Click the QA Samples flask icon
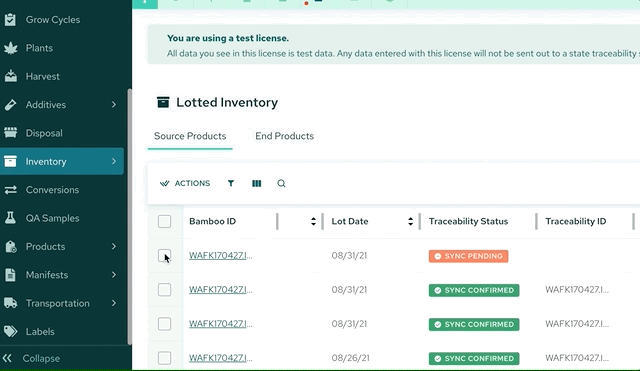 11,218
